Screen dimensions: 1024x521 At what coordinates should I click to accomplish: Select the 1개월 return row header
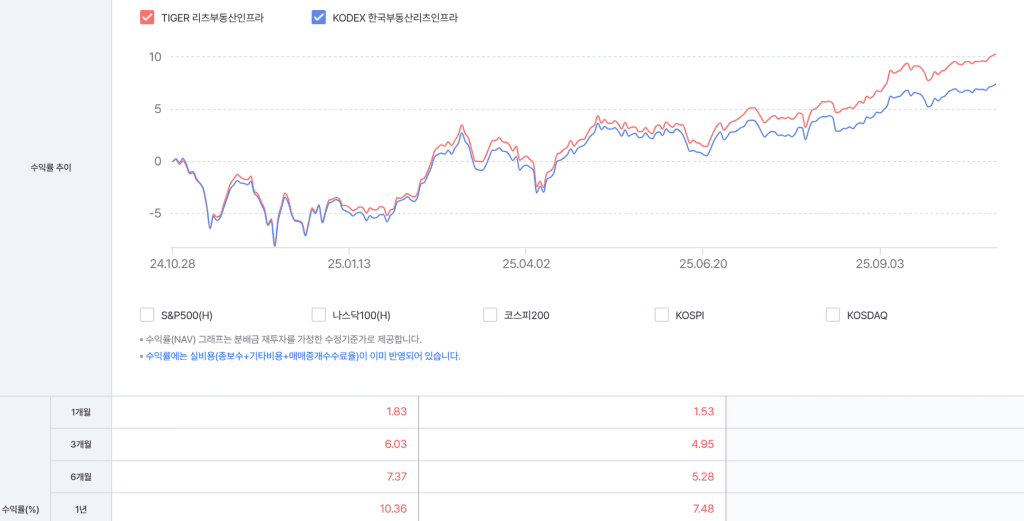(x=81, y=412)
